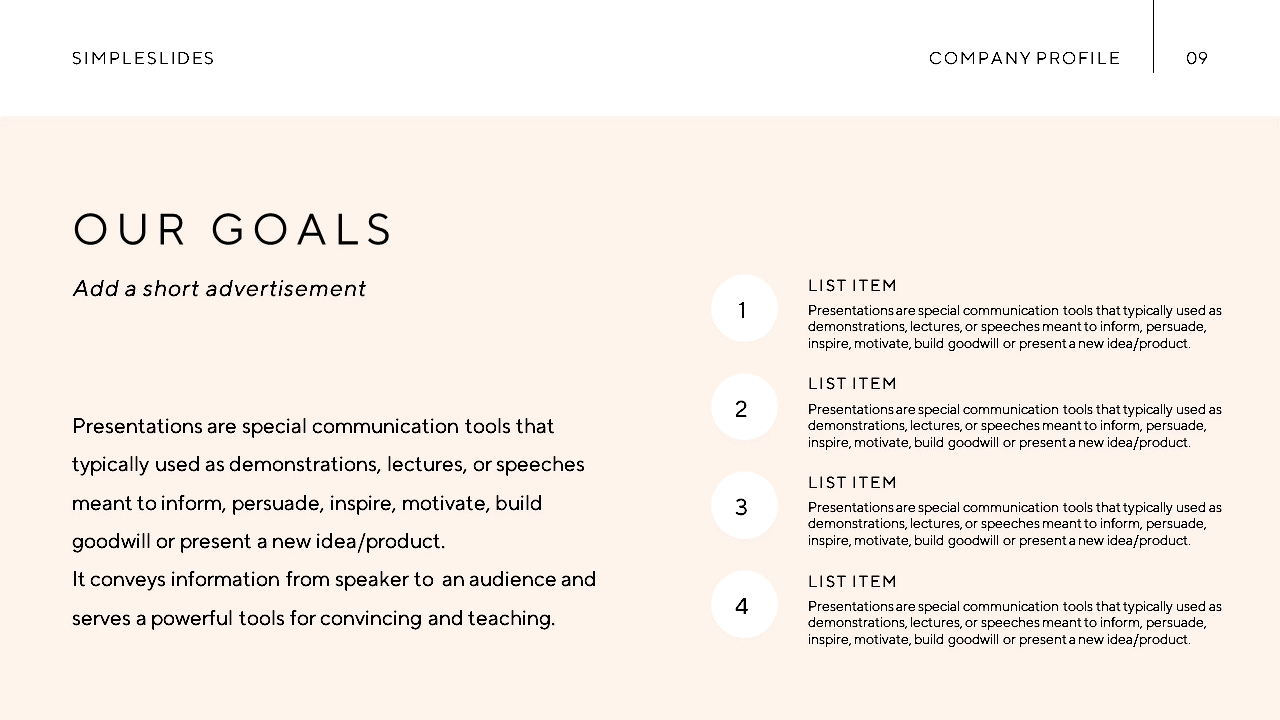The height and width of the screenshot is (720, 1280).
Task: Click the COMPANY PROFILE header label
Action: (1025, 58)
